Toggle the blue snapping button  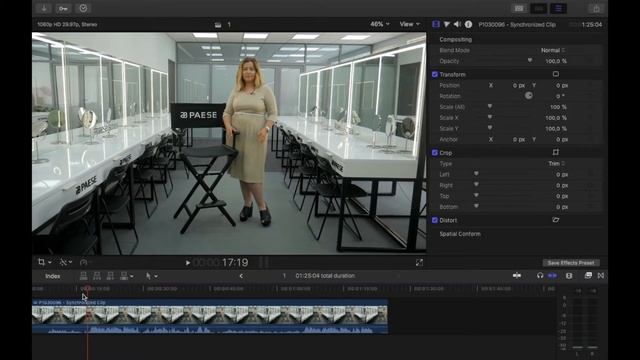[x=552, y=276]
